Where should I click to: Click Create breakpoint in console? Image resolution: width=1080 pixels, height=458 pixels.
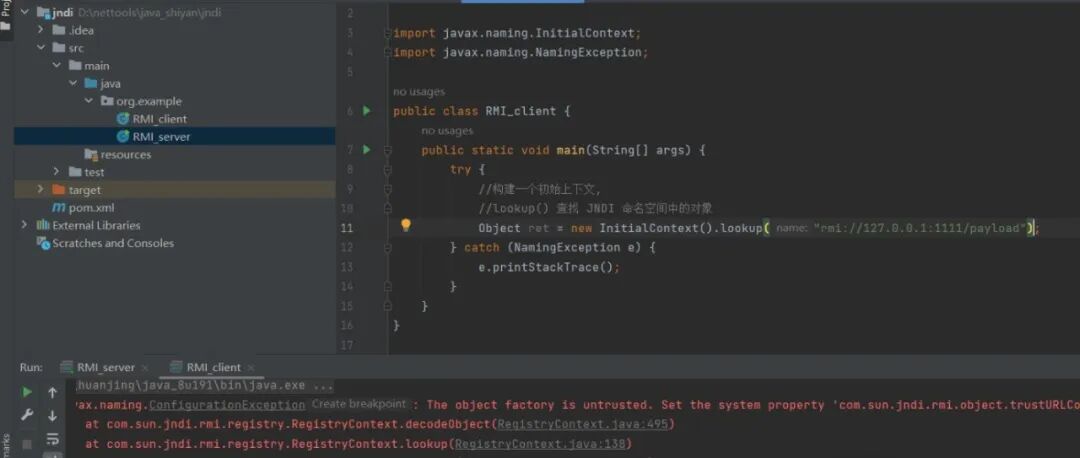point(359,404)
